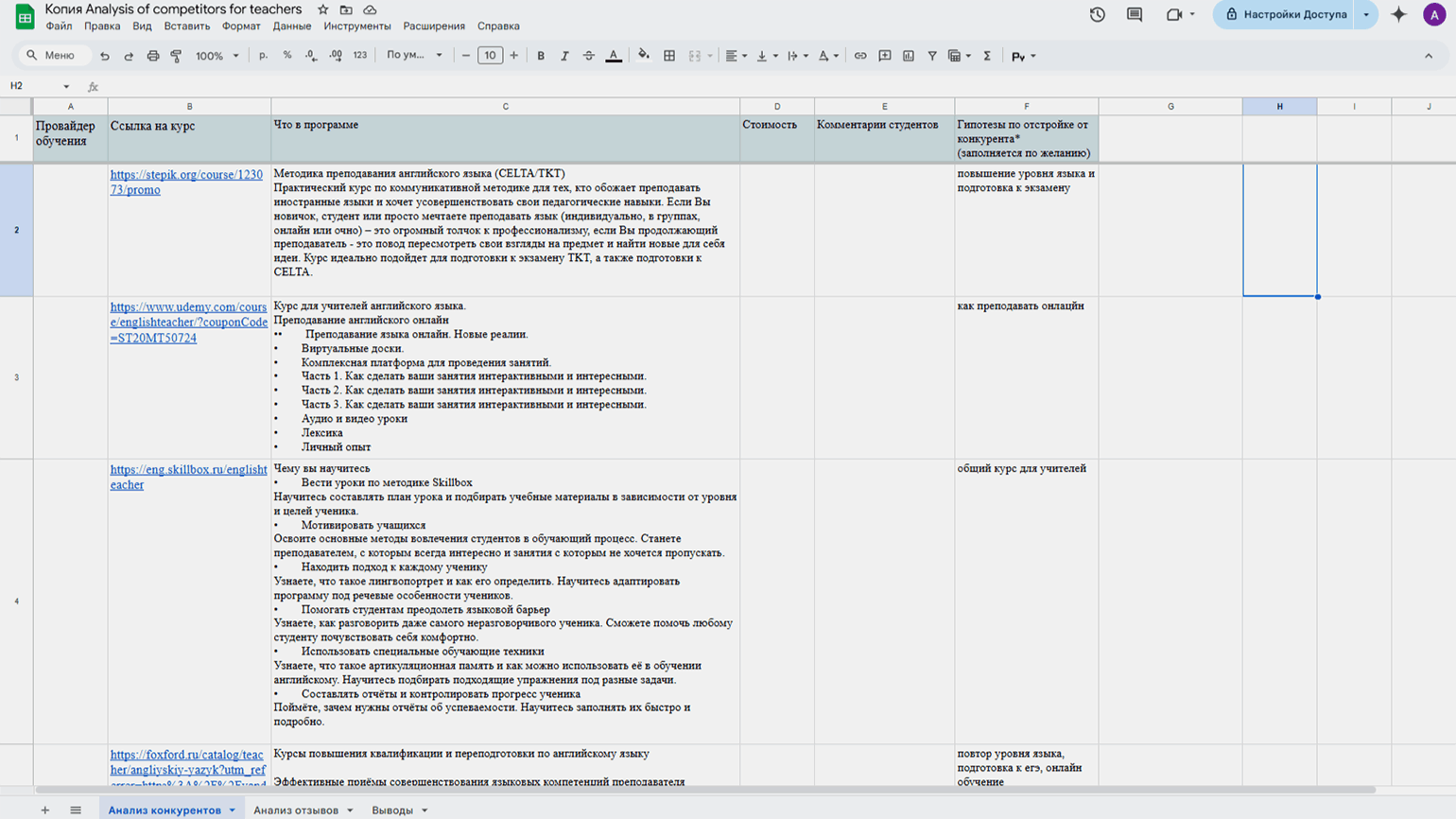Open Gemini sparkle assistant

click(1398, 14)
